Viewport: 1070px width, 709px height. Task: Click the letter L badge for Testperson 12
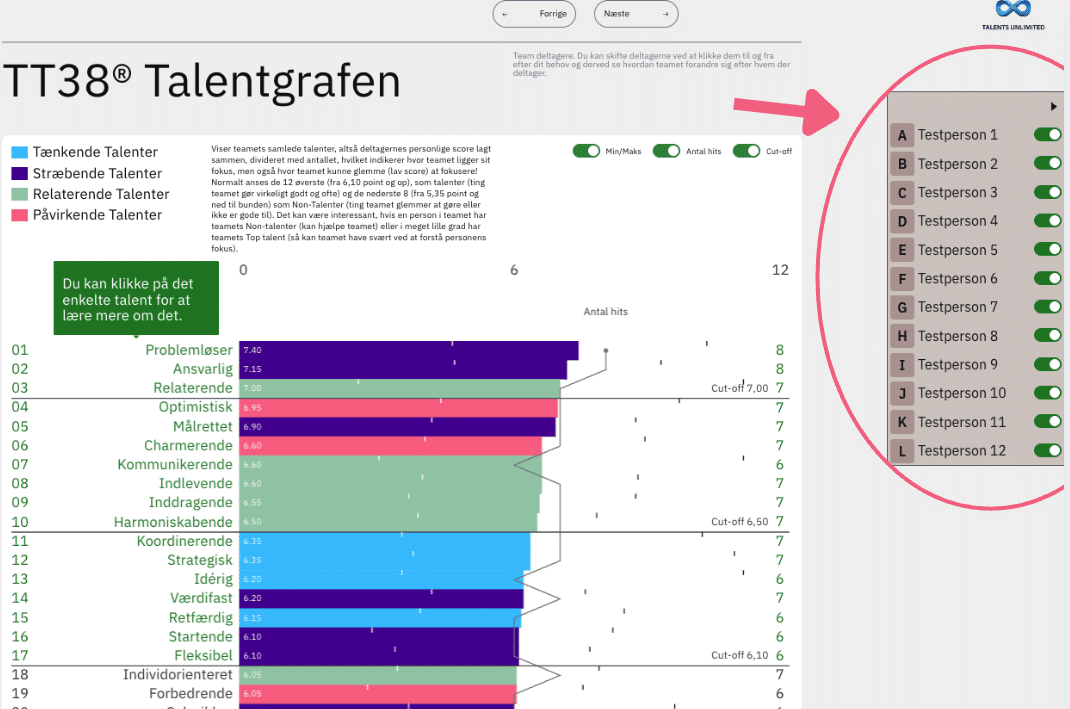(902, 451)
